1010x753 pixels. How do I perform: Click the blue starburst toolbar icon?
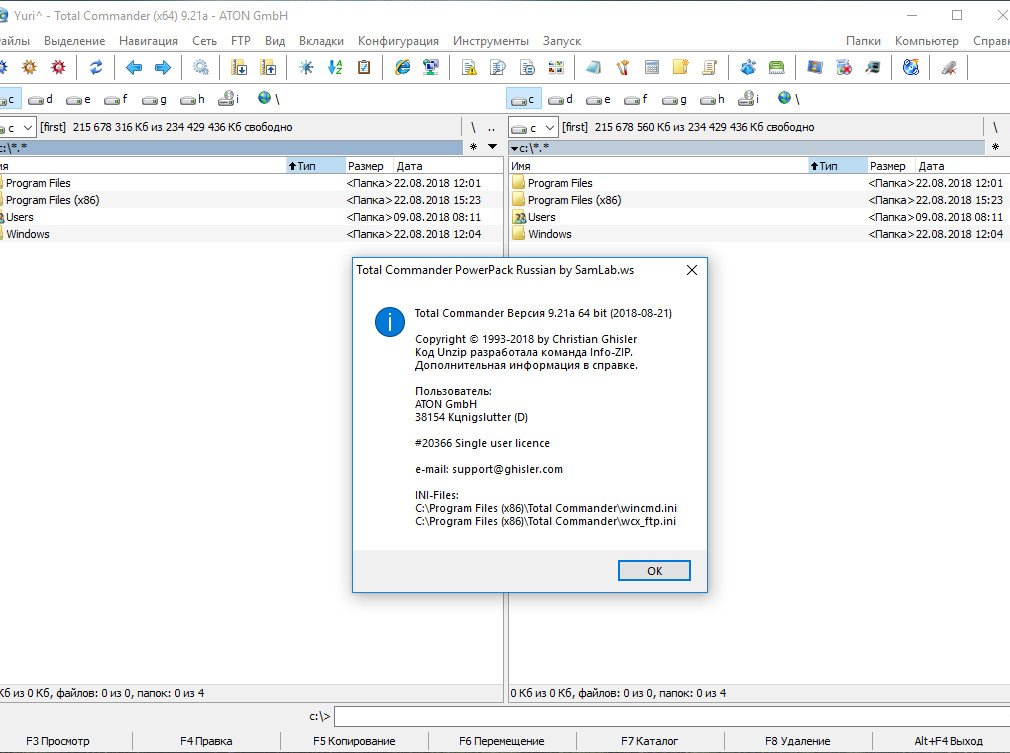coord(306,67)
